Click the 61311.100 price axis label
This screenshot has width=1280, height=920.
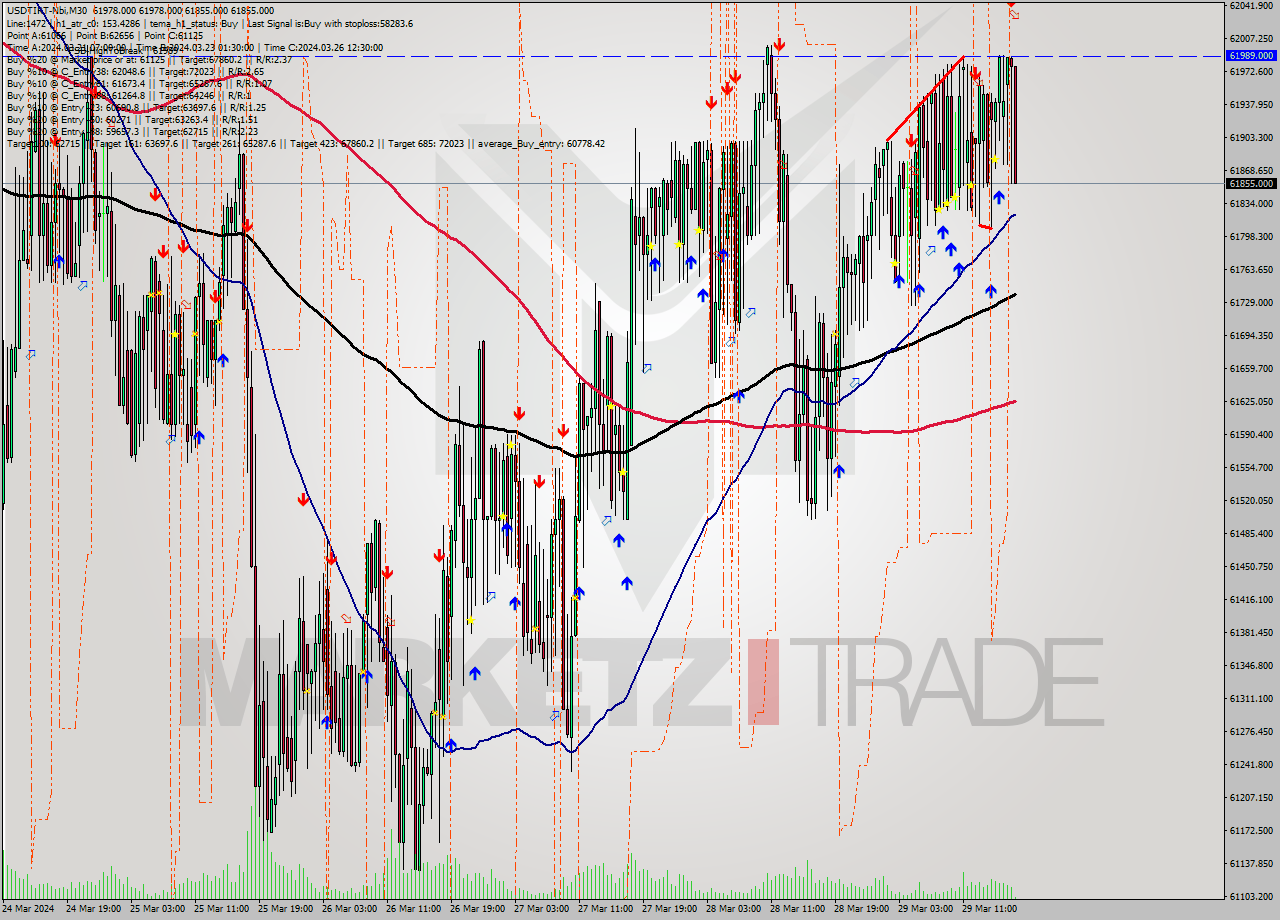pos(1251,698)
